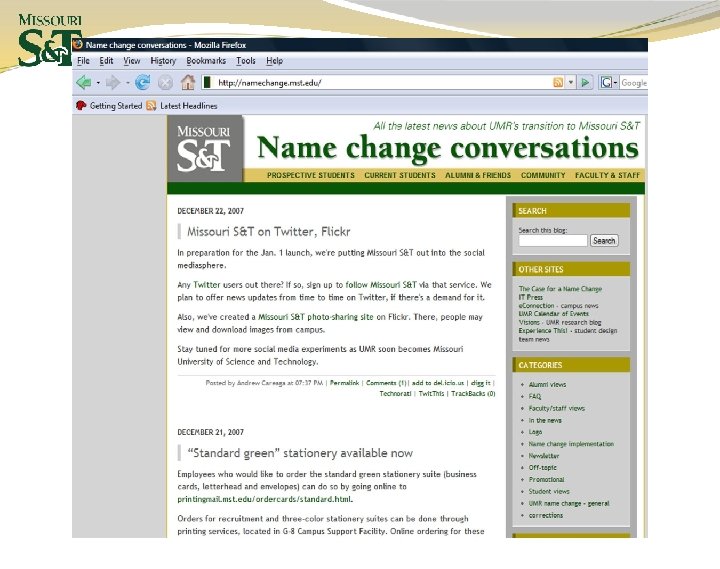Viewport: 720px width, 569px height.
Task: Open the In the news category
Action: click(x=545, y=420)
